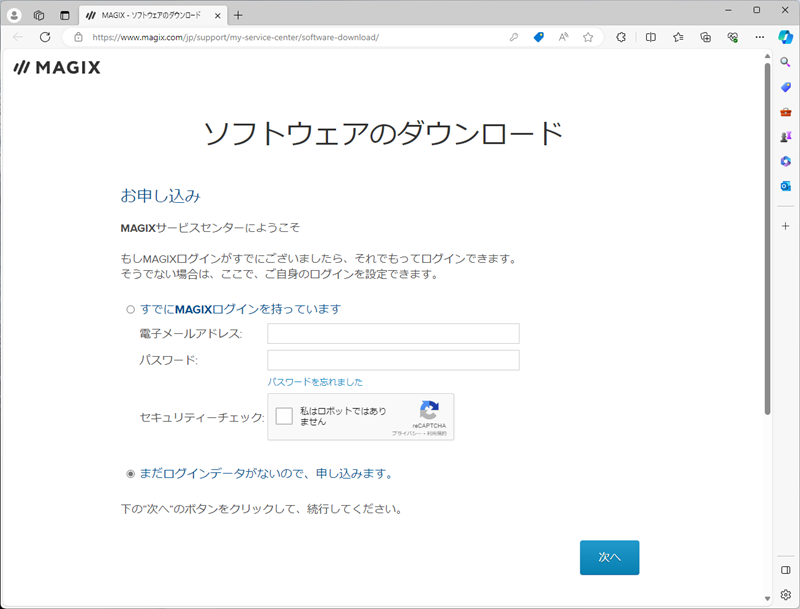Image resolution: width=800 pixels, height=609 pixels.
Task: Open a new browser tab
Action: tap(238, 15)
